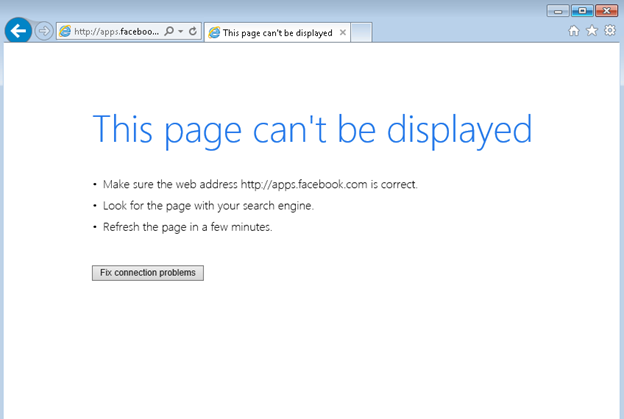This screenshot has height=419, width=624.
Task: Click the 'This page can't be displayed' heading
Action: tap(312, 130)
